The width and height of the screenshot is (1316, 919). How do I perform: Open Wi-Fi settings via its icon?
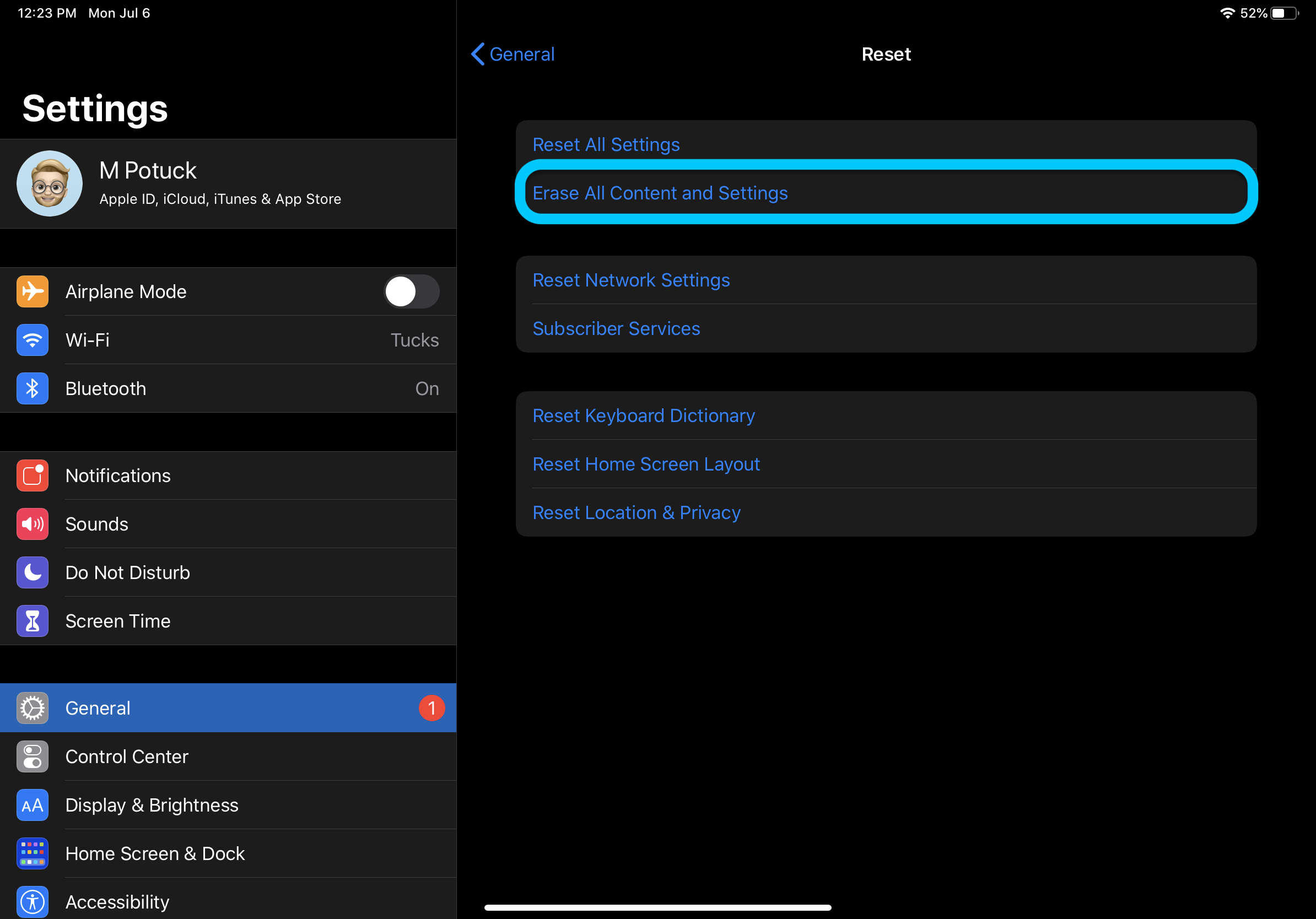(x=33, y=340)
